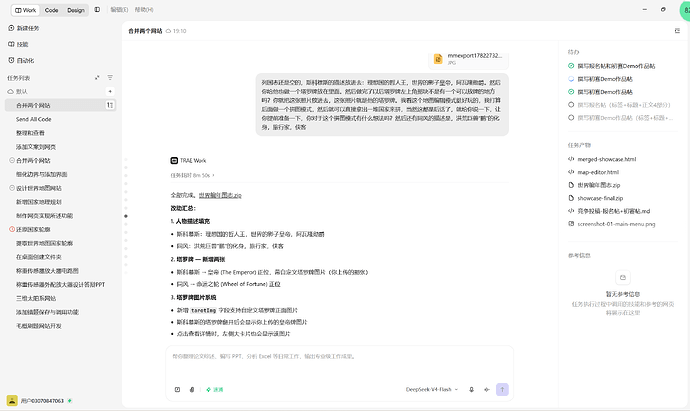Toggle the first completed to-do 撰写报名帖和初赛Demo作品帖
690x411 pixels.
[x=571, y=66]
